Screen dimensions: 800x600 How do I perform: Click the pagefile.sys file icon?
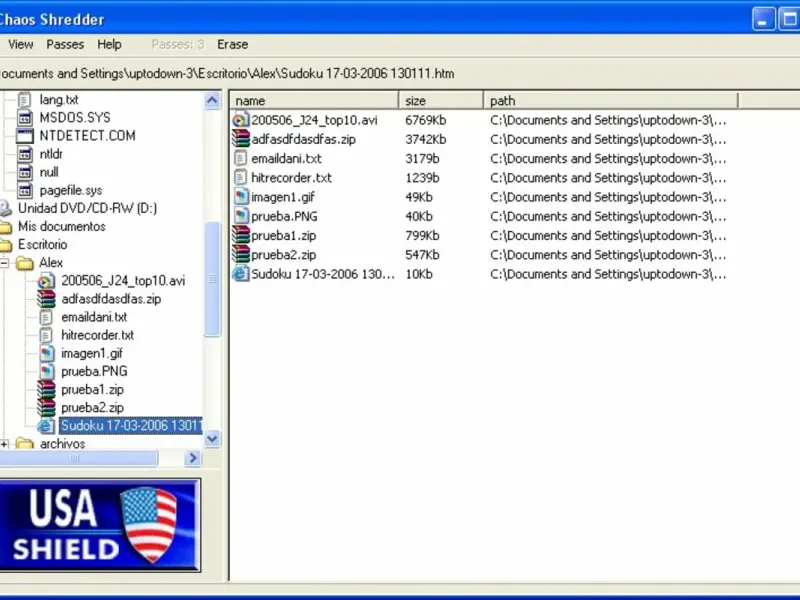point(24,190)
